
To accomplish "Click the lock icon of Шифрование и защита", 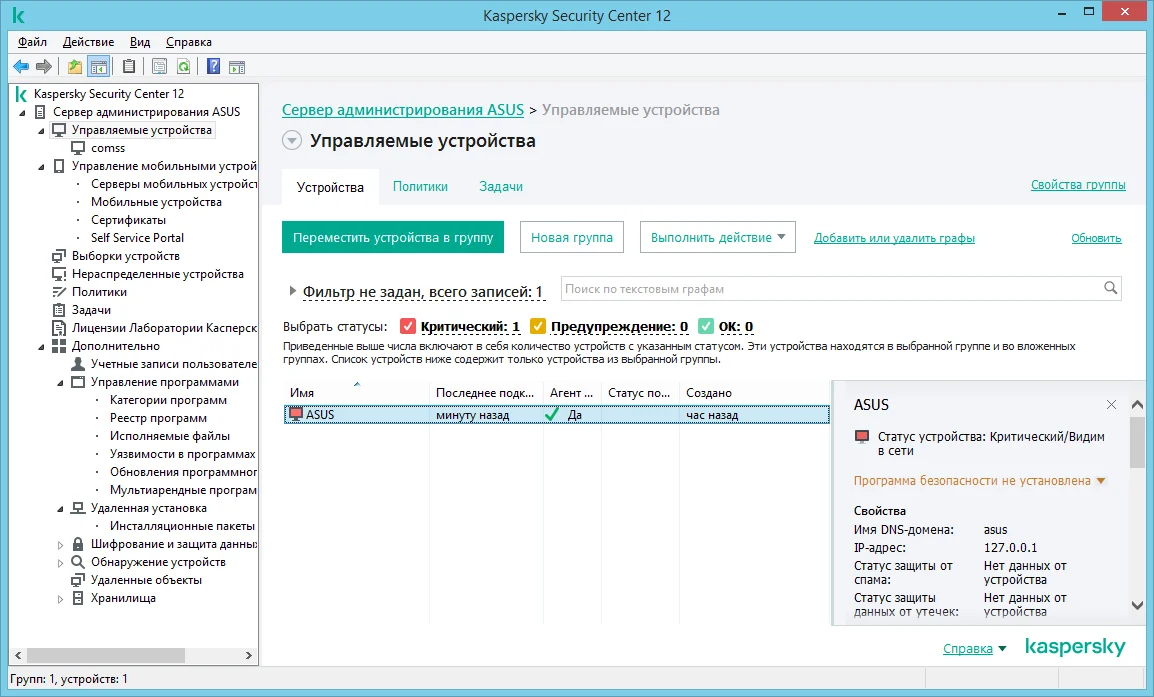I will (78, 544).
